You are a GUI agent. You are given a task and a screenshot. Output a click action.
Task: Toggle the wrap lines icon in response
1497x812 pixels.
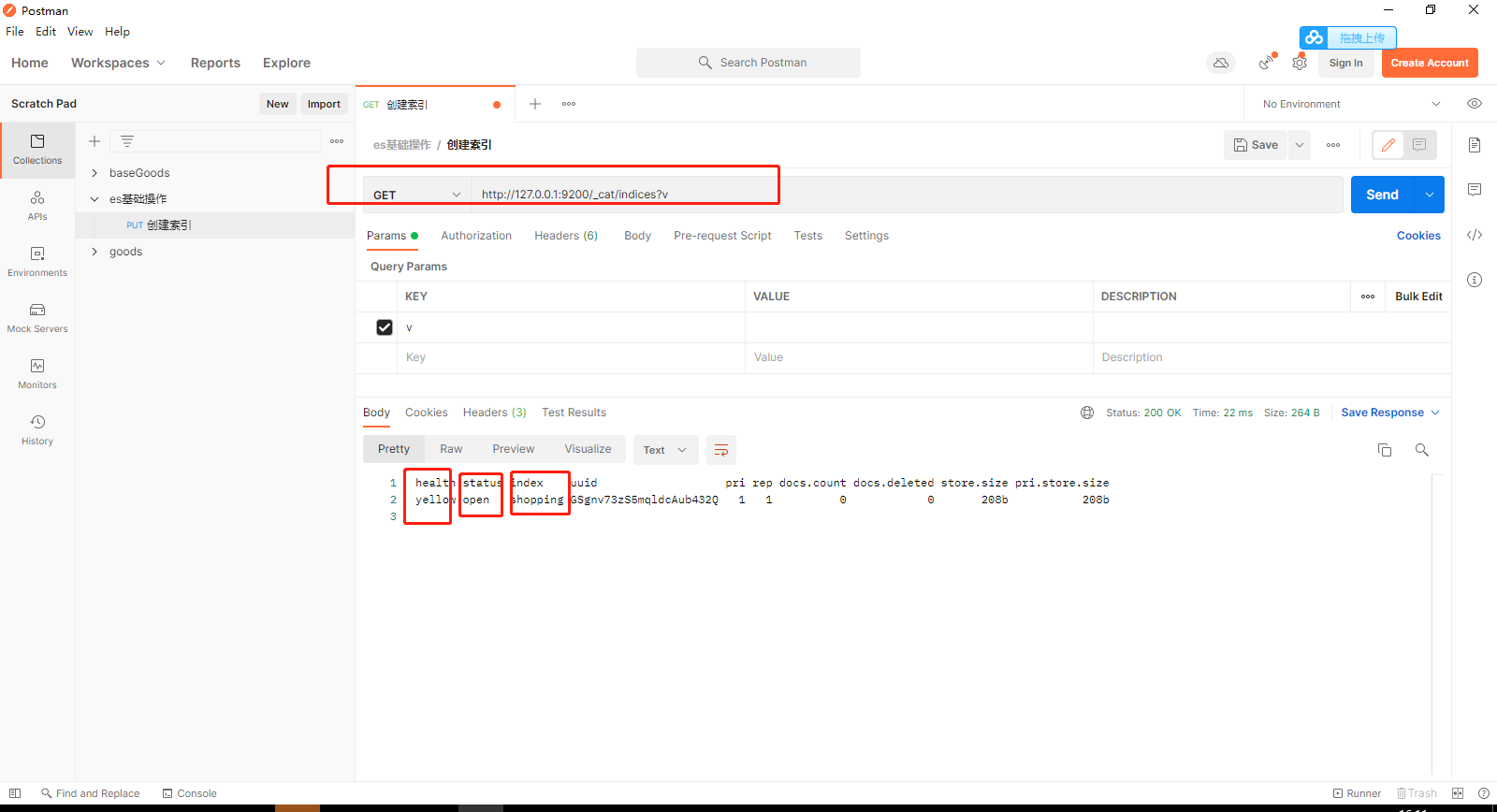coord(721,450)
